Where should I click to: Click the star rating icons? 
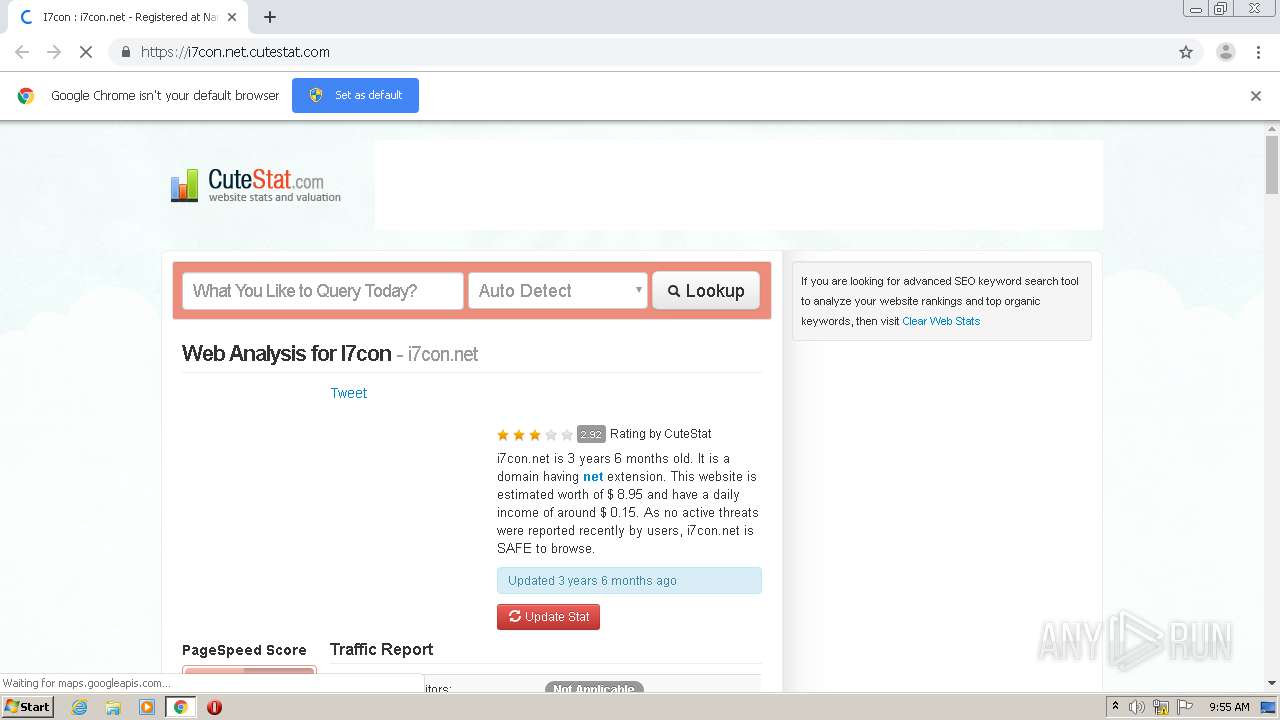[x=535, y=435]
